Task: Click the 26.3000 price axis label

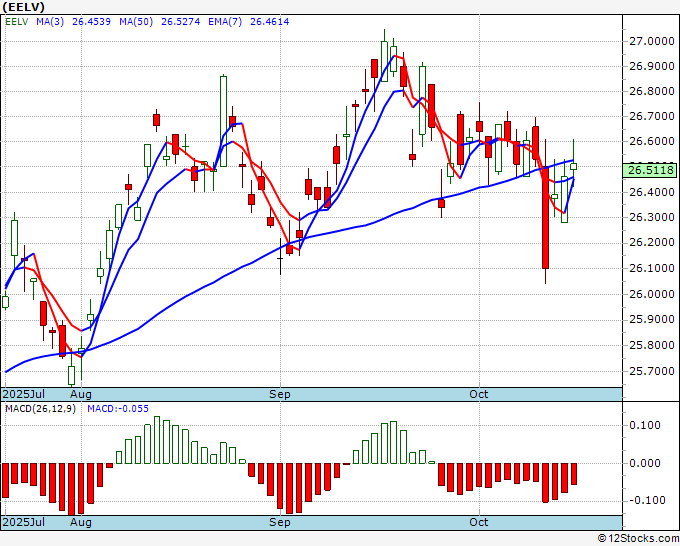Action: 652,217
